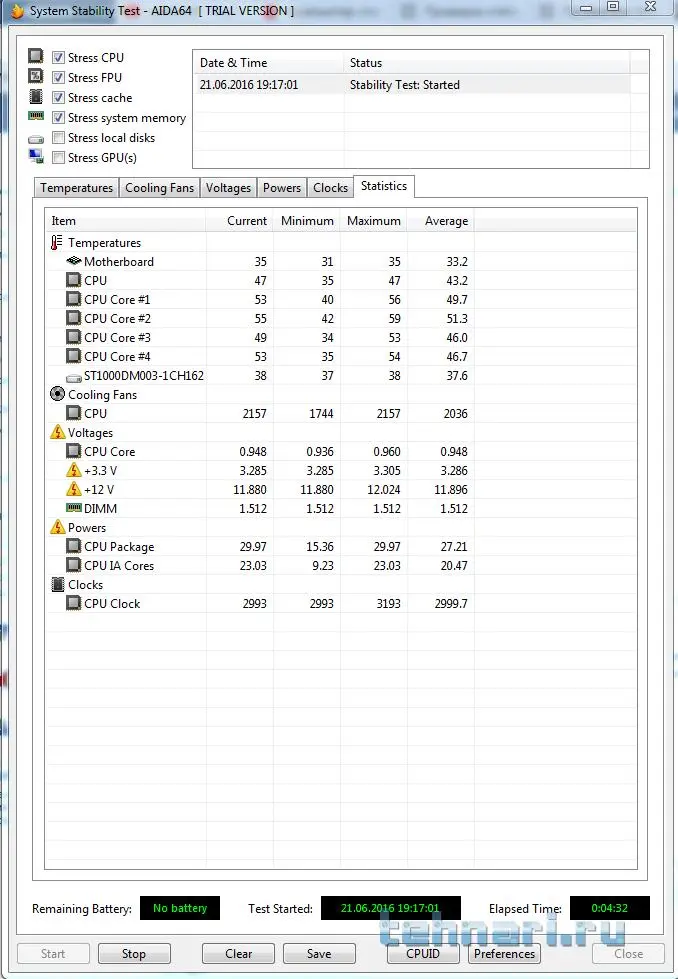Screen dimensions: 678x979
Task: Click the AIDA64 flame title bar icon
Action: pyautogui.click(x=17, y=11)
